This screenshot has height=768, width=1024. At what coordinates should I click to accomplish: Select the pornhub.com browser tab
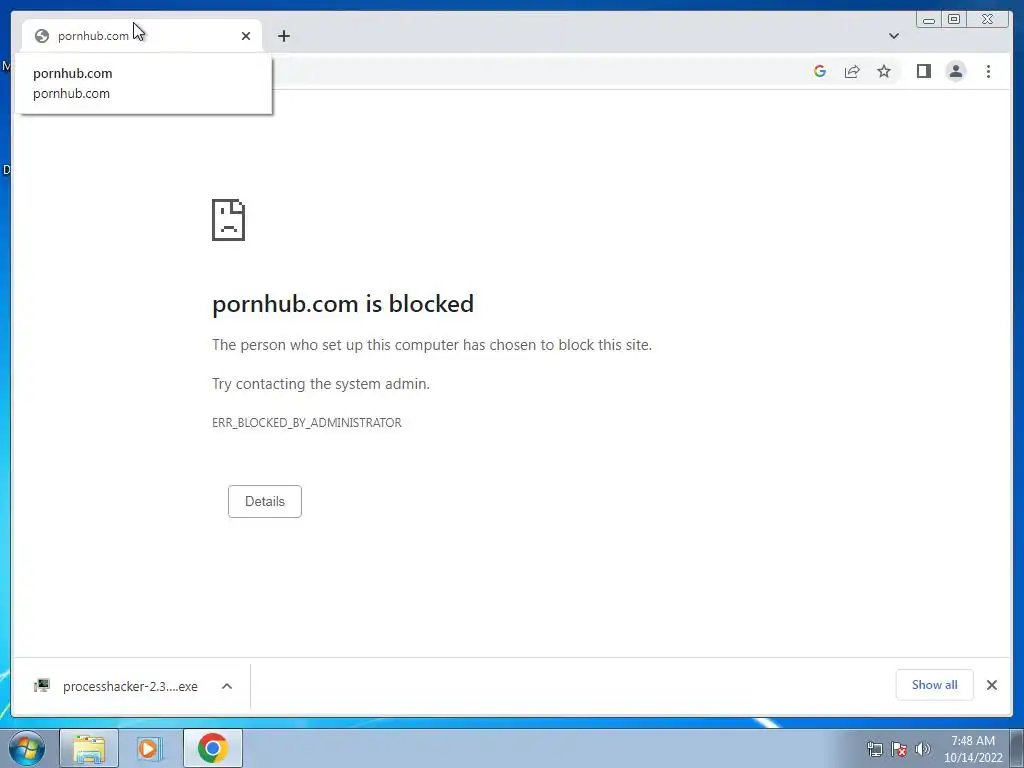[141, 36]
